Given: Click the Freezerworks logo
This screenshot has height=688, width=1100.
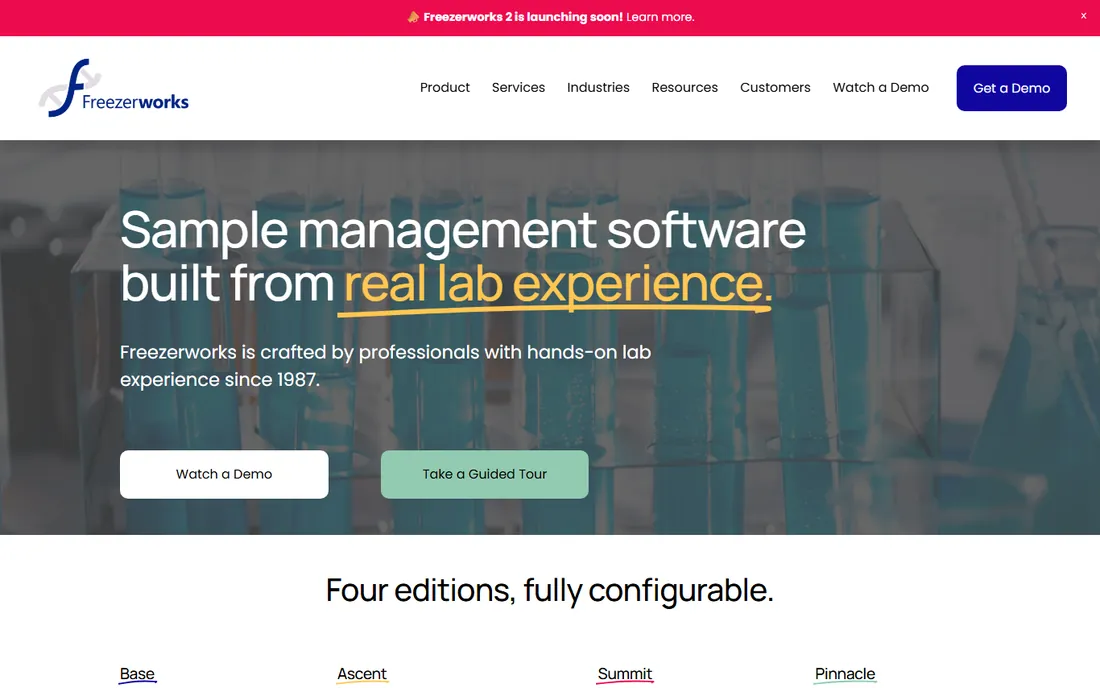Looking at the screenshot, I should coord(114,88).
